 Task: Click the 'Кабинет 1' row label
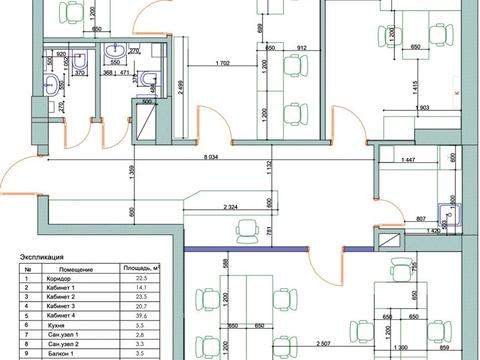pyautogui.click(x=61, y=287)
